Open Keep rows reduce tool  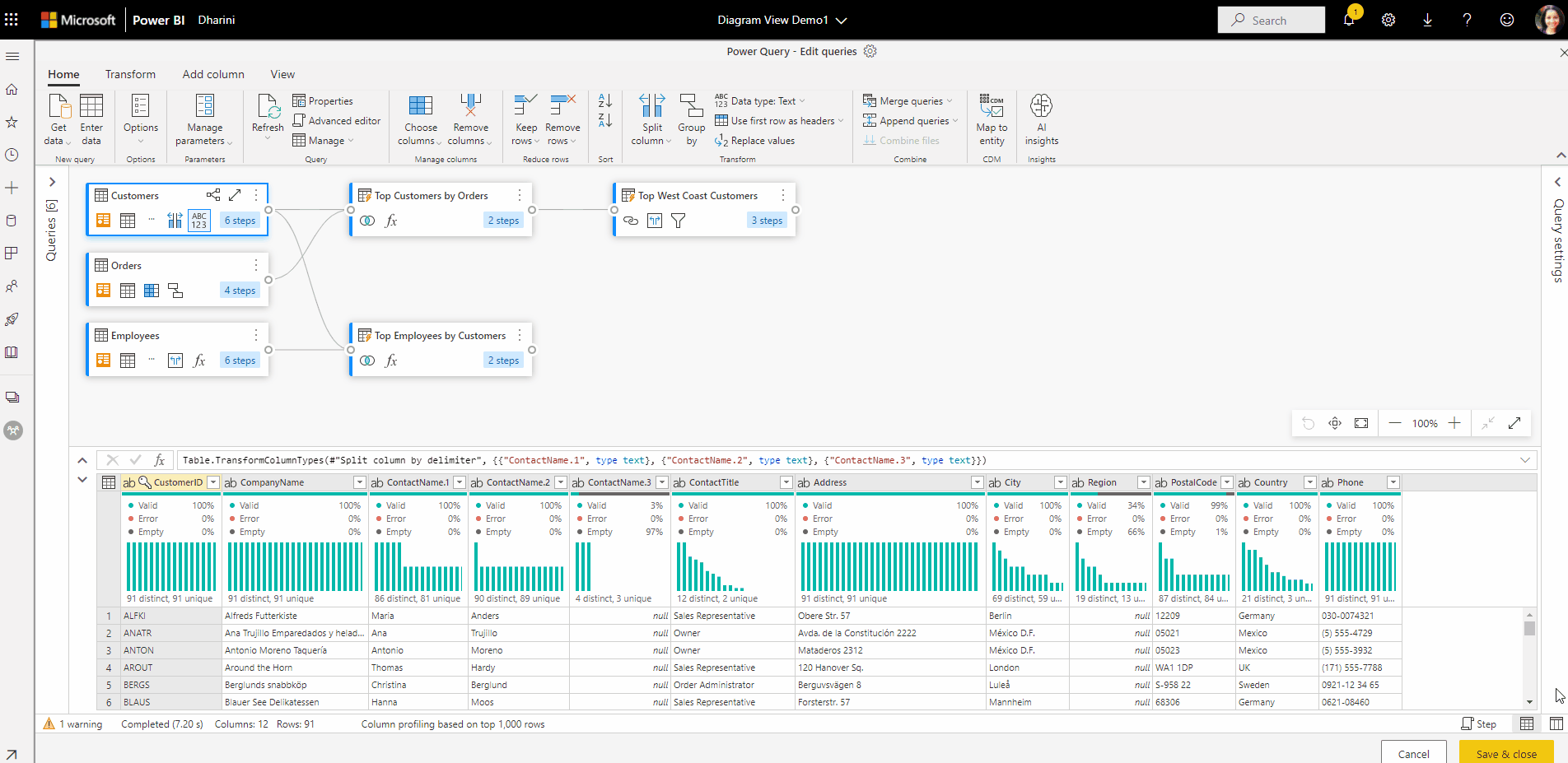(x=526, y=119)
